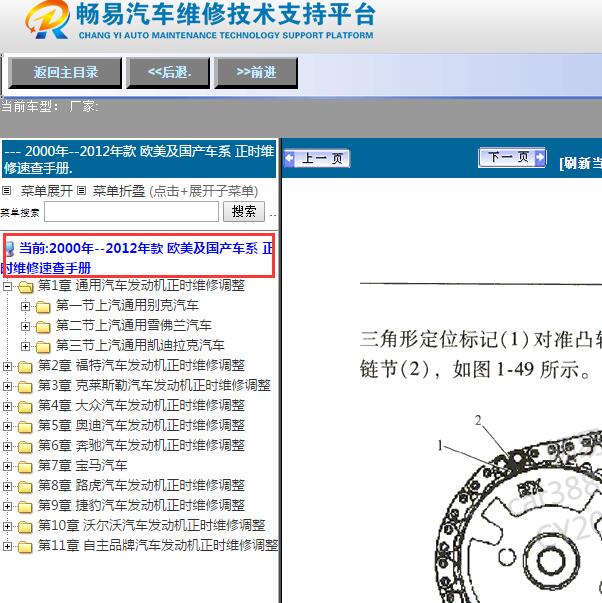
Task: Select 第三节上汽通用凯迪拉克汽车 tree item
Action: (140, 345)
